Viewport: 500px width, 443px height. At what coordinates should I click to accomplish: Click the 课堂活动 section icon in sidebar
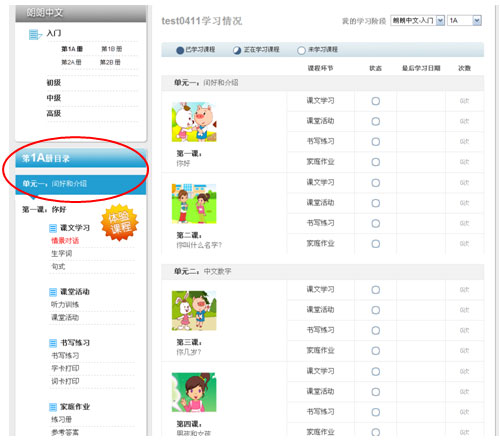[53, 292]
